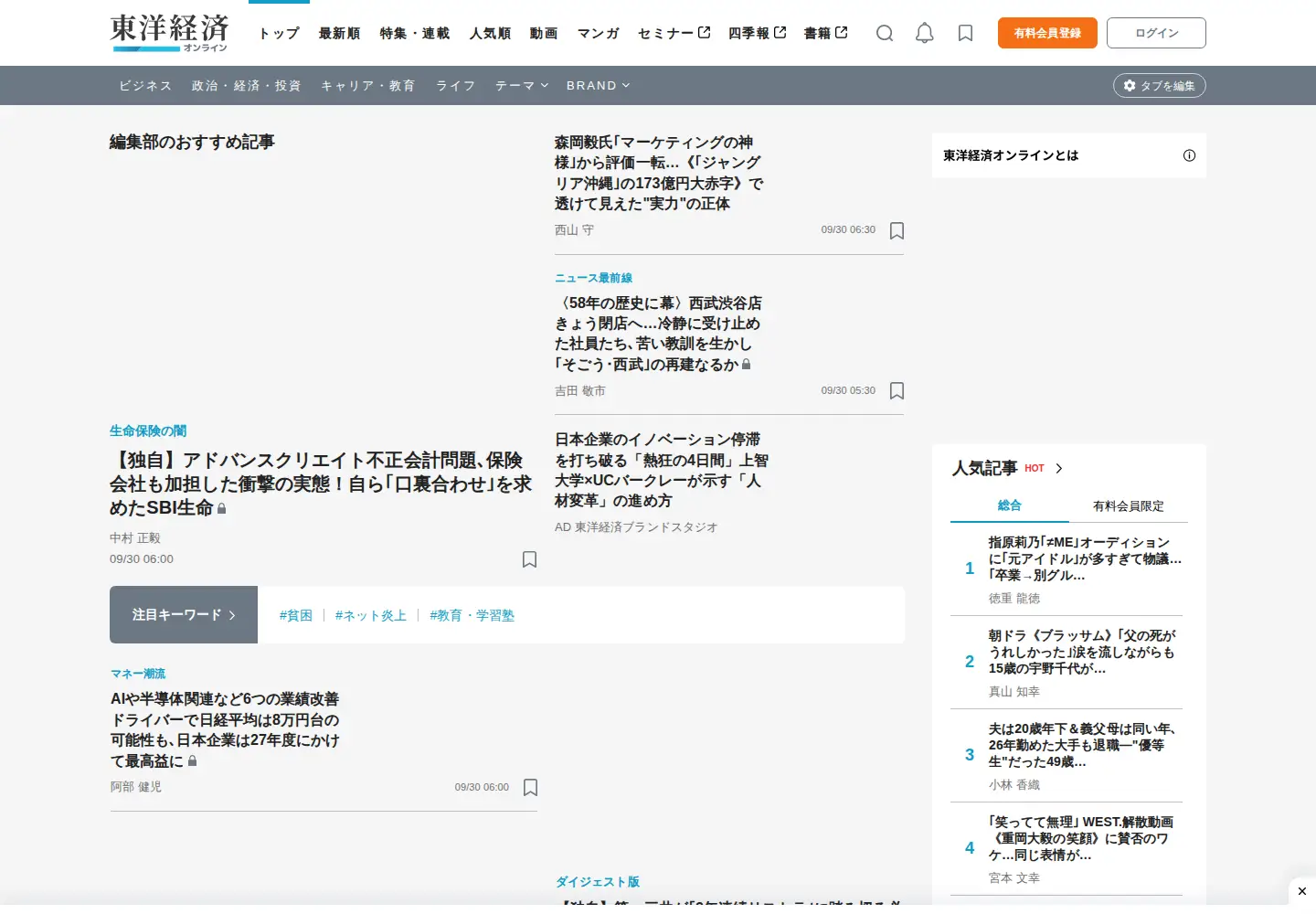The height and width of the screenshot is (914, 1316).
Task: Open the 上智大学×UCバークレー sponsored article
Action: [x=662, y=471]
